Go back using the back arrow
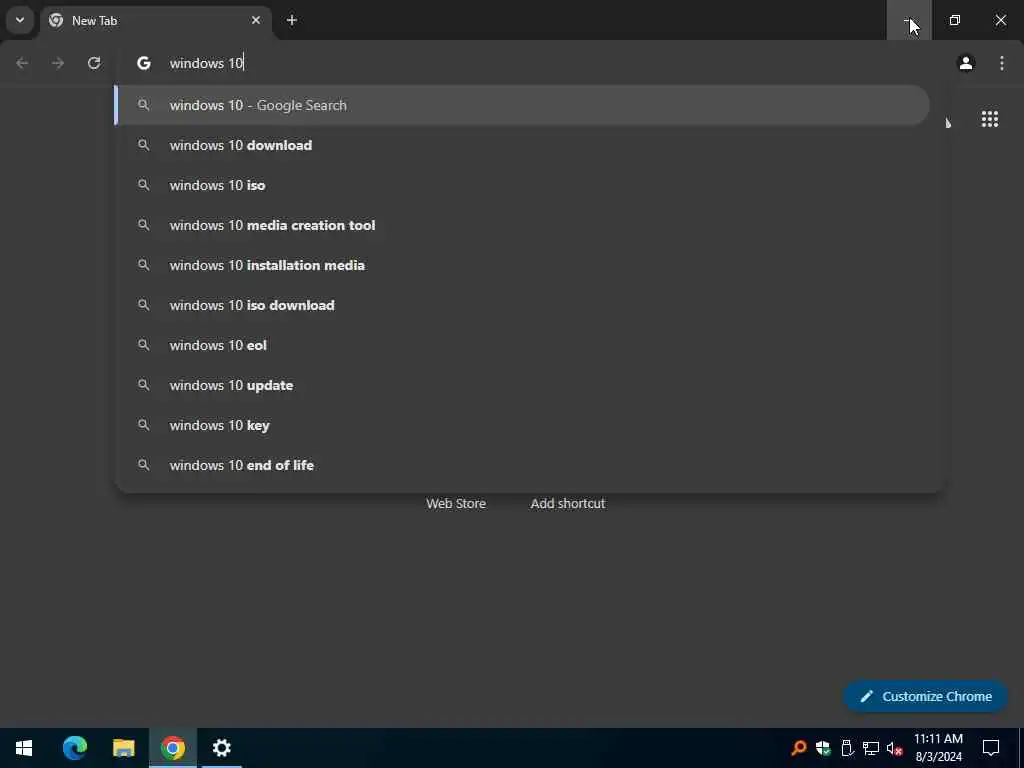 pos(22,63)
